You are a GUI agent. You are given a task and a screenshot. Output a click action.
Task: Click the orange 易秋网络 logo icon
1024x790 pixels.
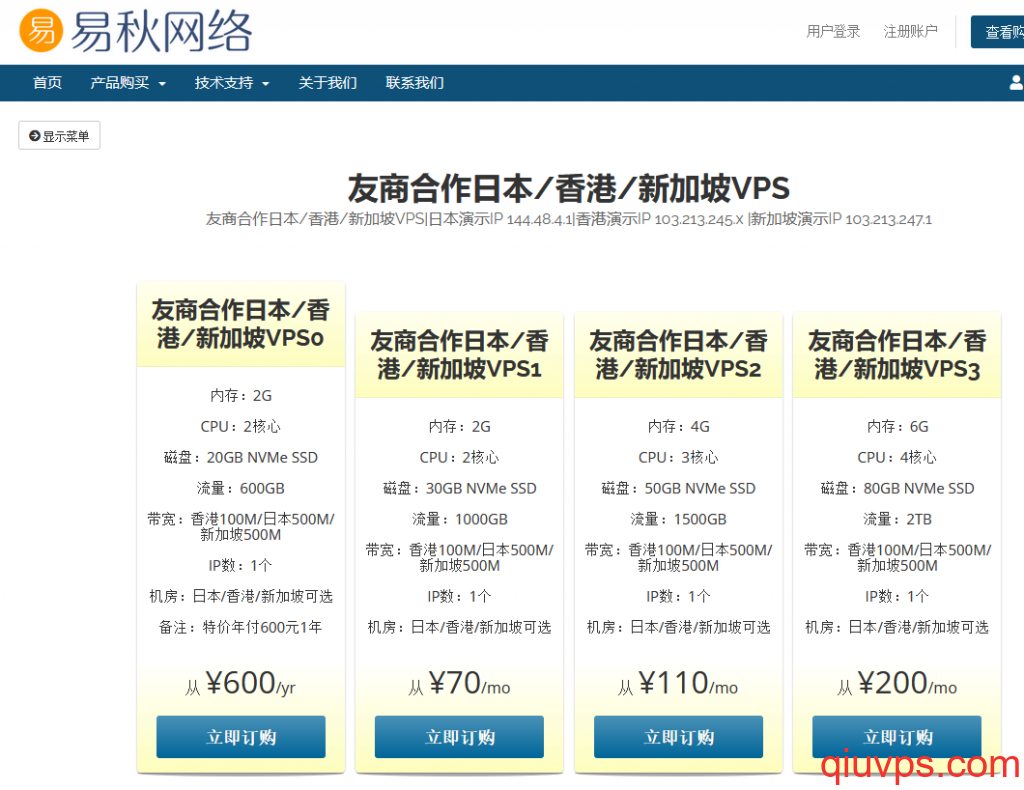[x=40, y=31]
